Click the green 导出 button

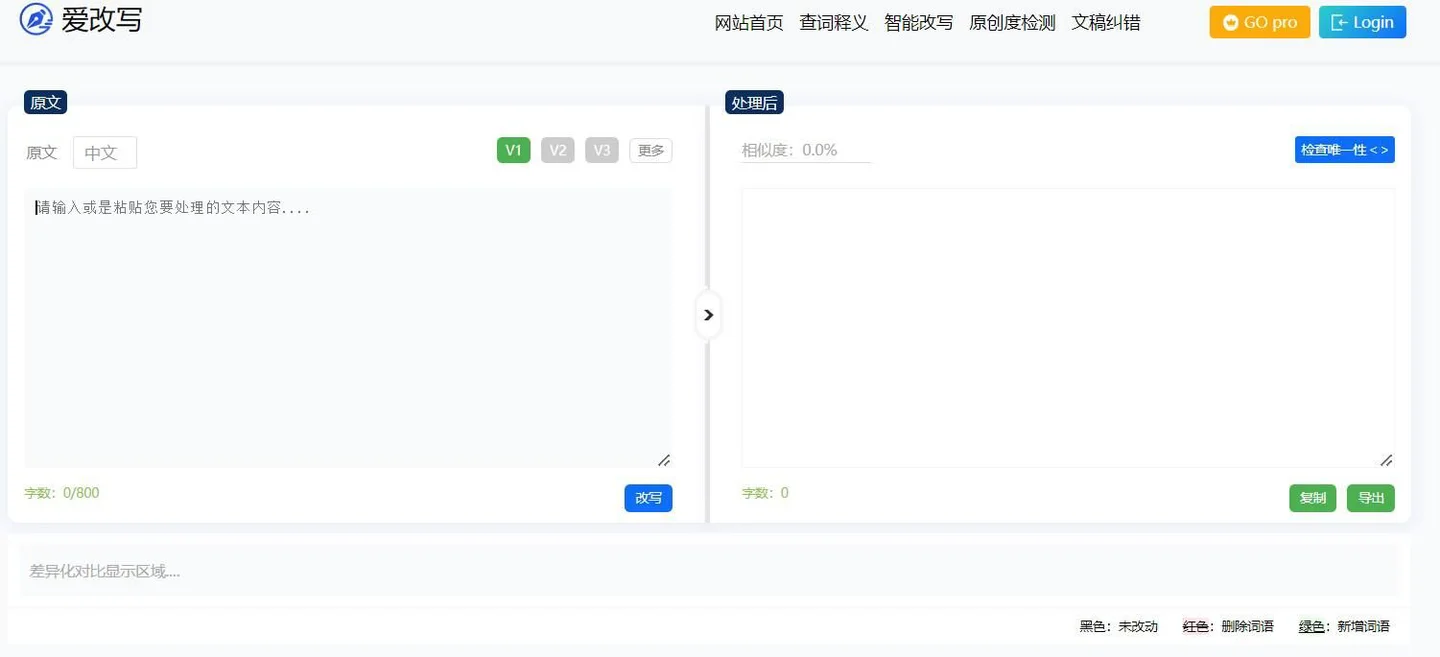[1371, 498]
